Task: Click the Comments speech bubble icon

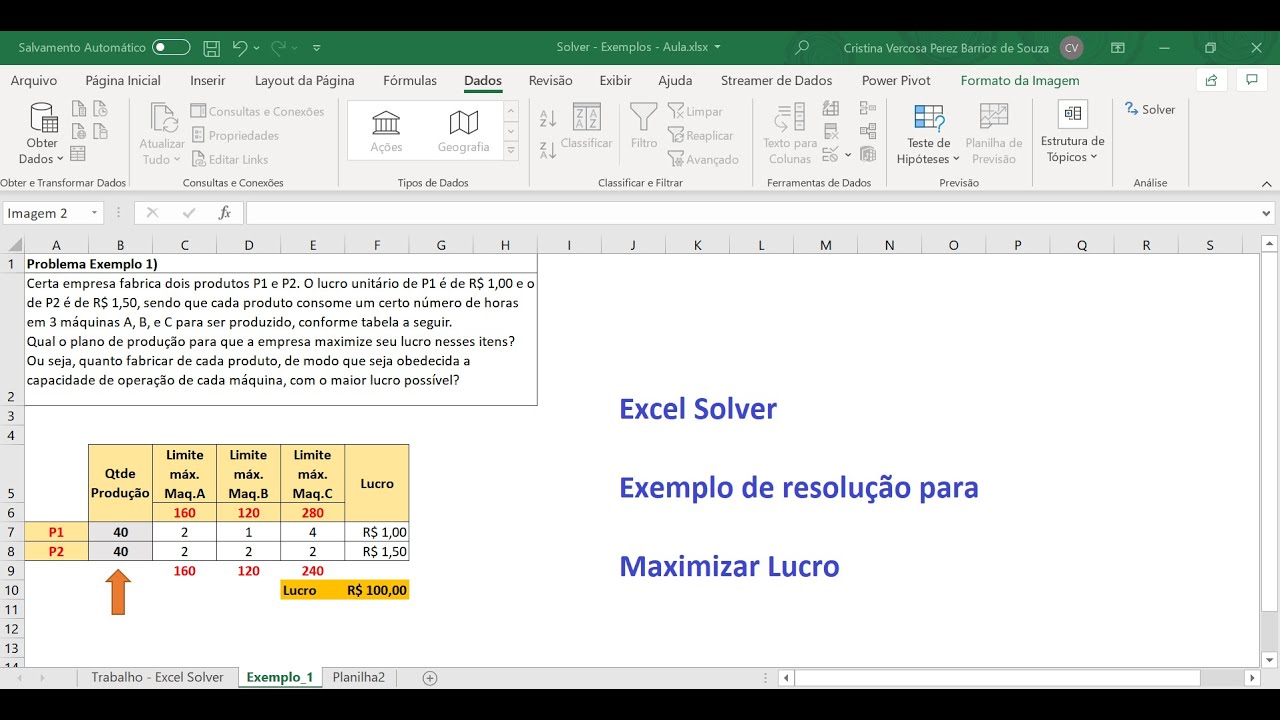Action: (x=1251, y=80)
